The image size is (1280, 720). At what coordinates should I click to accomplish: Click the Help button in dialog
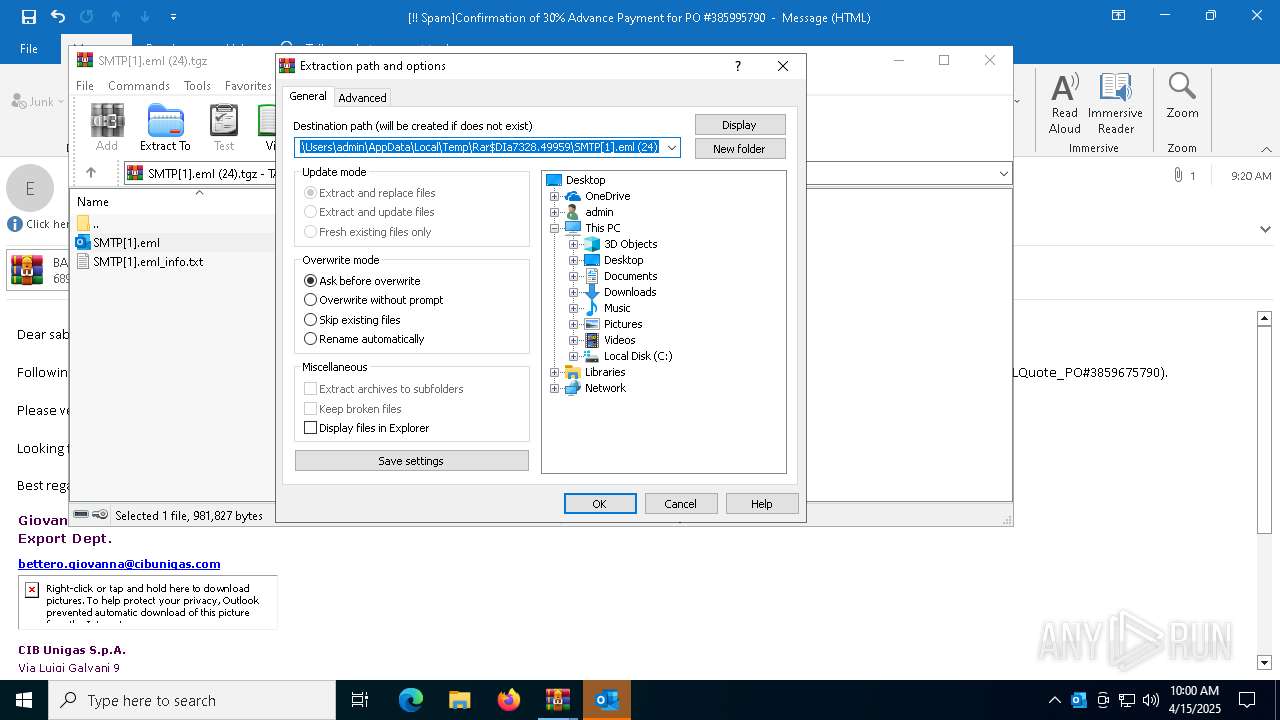(x=762, y=504)
